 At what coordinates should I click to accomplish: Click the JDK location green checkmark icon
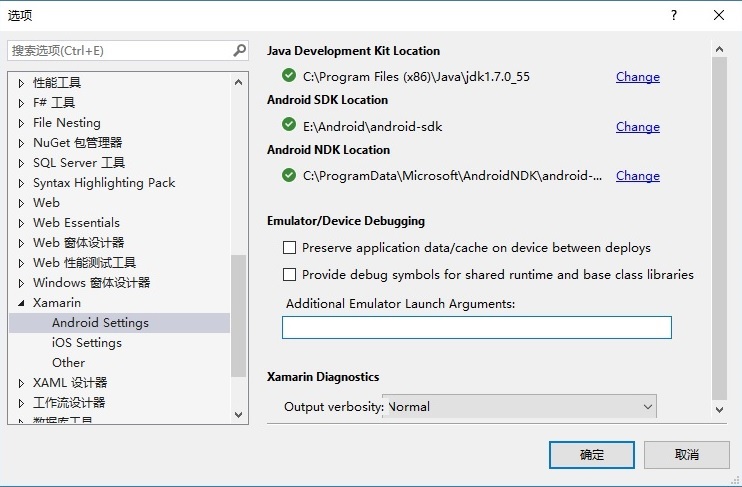(289, 76)
